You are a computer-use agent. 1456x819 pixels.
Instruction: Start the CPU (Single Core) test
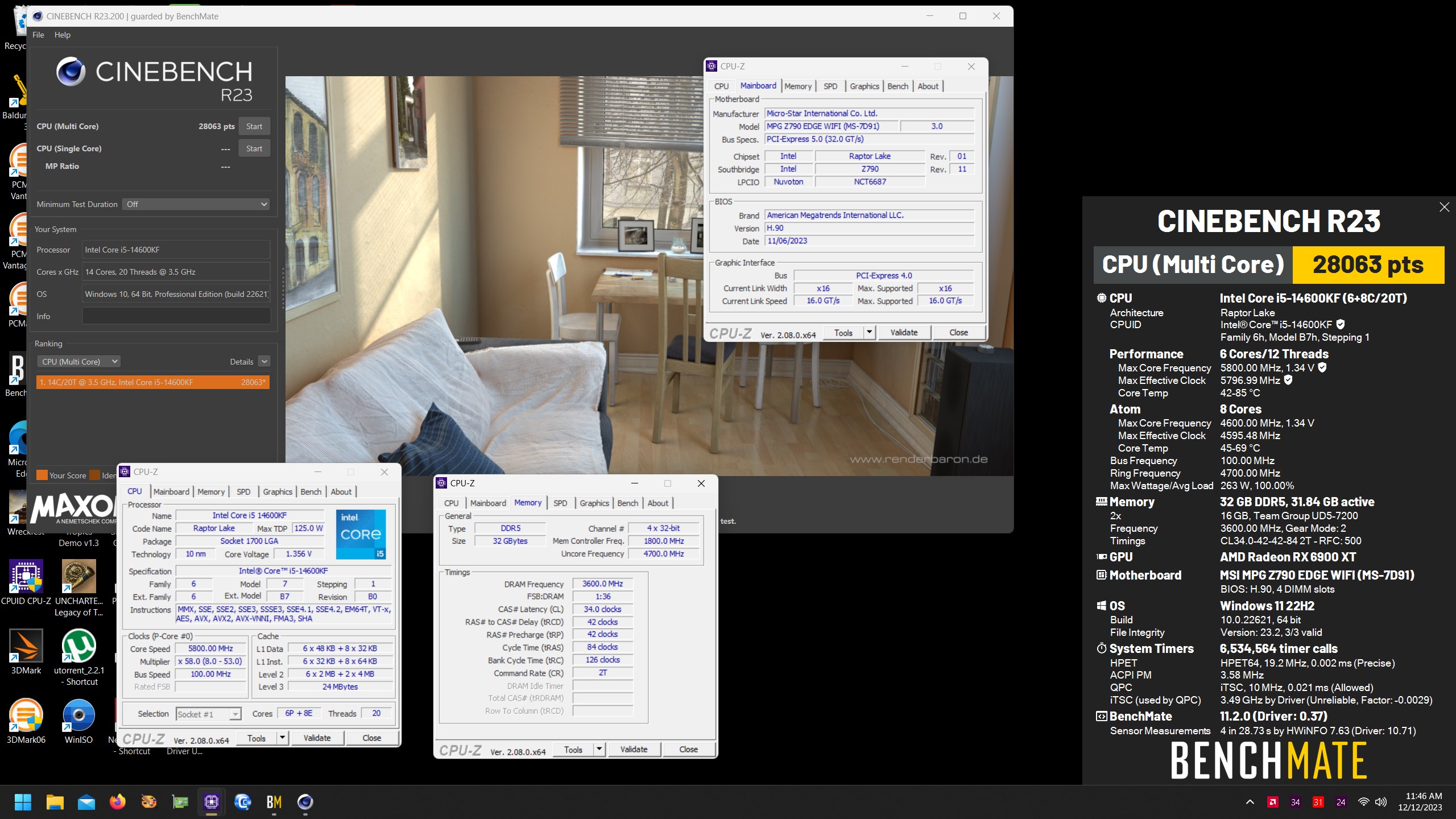point(254,148)
